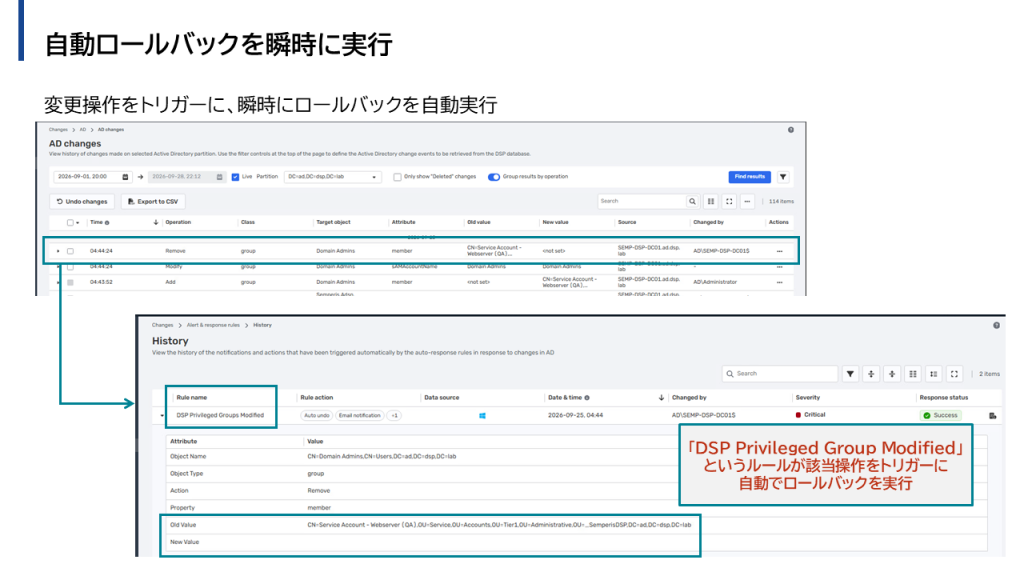Image resolution: width=1024 pixels, height=576 pixels.
Task: Toggle fullscreen icon in History toolbar
Action: pos(954,374)
